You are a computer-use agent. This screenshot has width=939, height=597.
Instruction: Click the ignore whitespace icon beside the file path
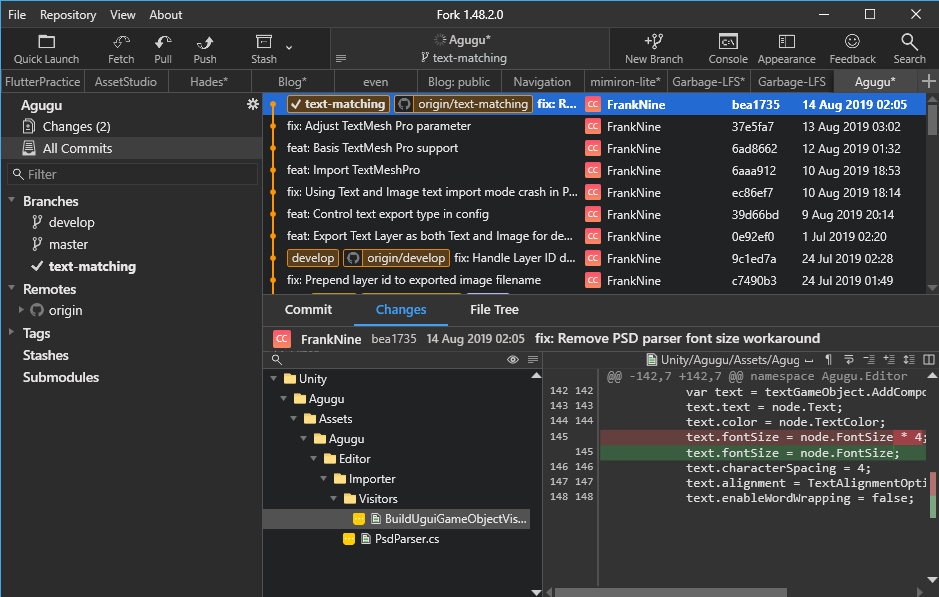[809, 360]
